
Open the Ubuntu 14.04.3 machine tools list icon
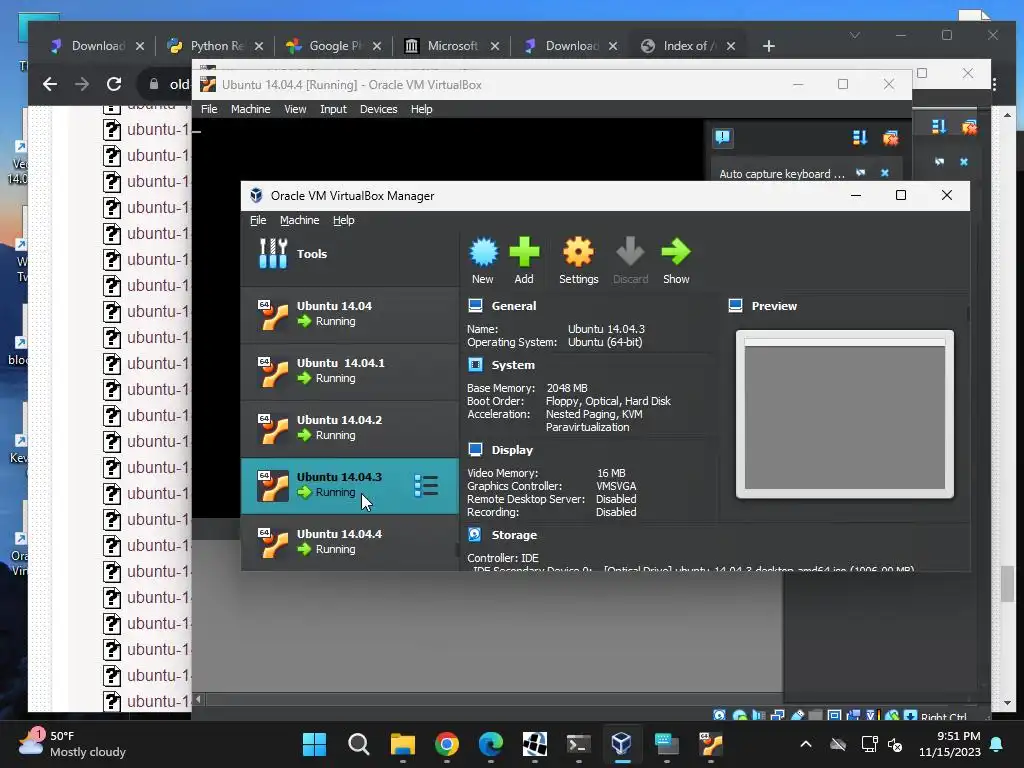pyautogui.click(x=426, y=485)
